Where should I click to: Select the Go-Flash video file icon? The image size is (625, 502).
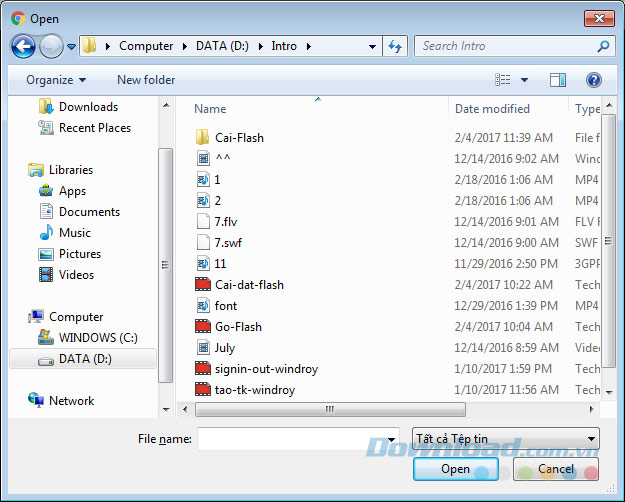202,327
